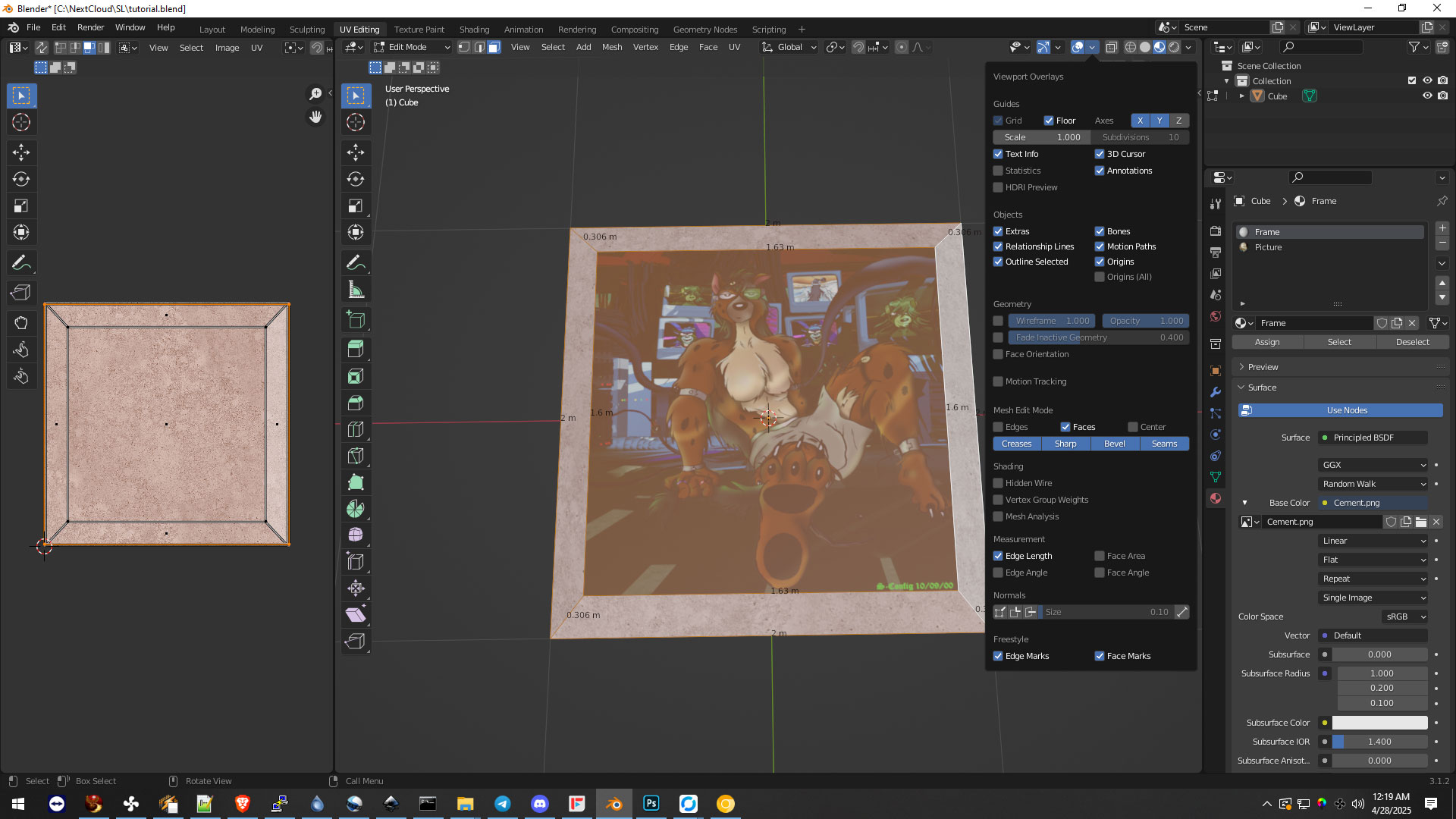Open the Material properties tab icon
This screenshot has width=1456, height=819.
coord(1216,498)
